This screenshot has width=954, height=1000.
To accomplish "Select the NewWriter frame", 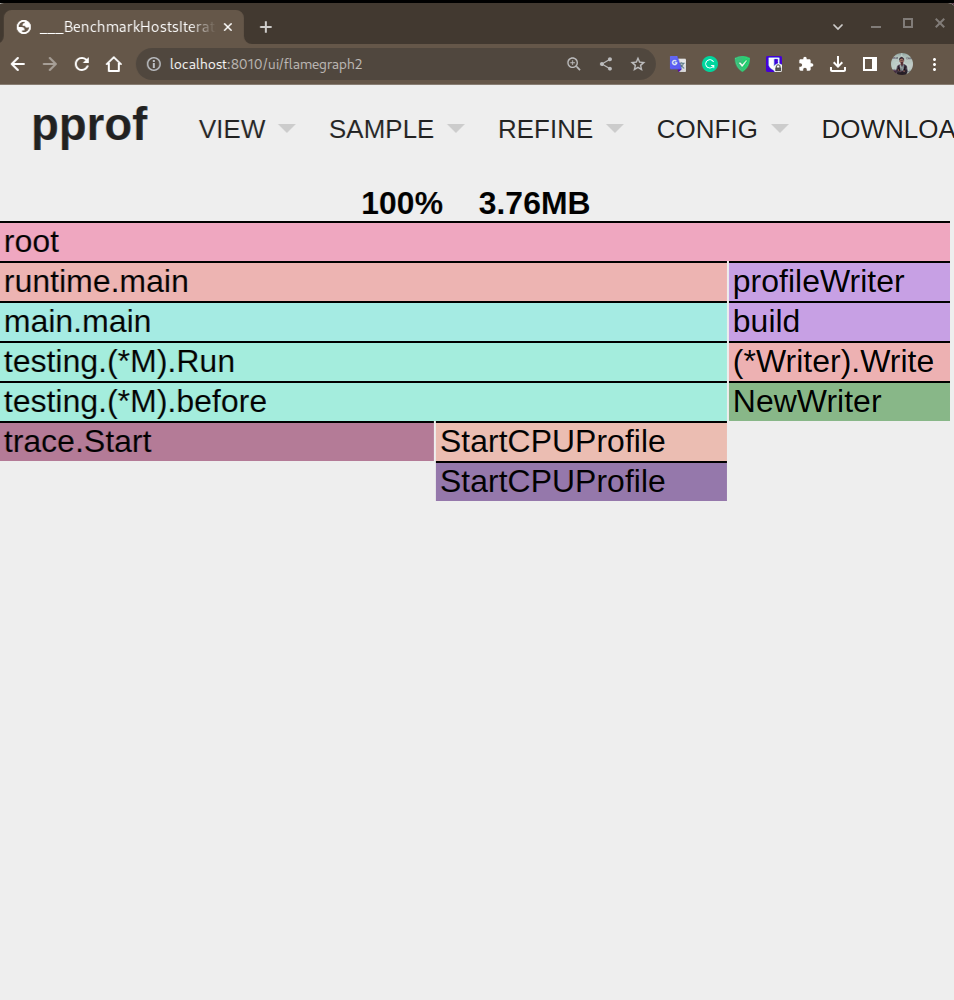I will point(840,402).
